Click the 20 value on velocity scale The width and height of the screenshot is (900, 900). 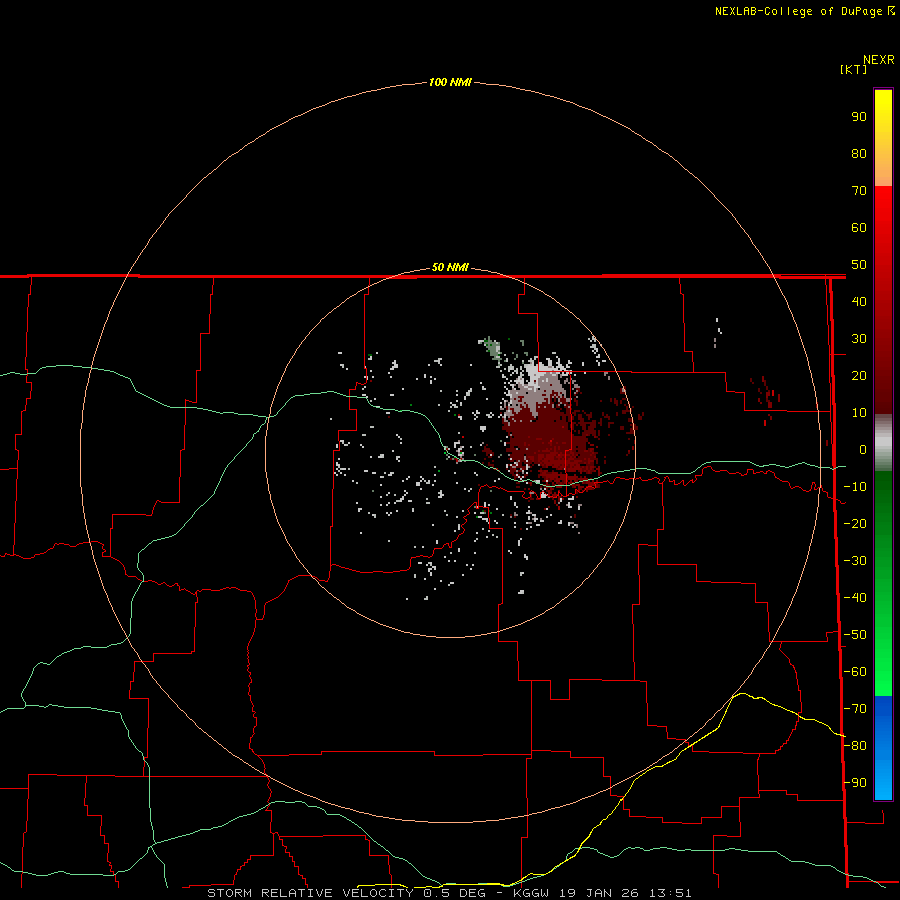859,375
